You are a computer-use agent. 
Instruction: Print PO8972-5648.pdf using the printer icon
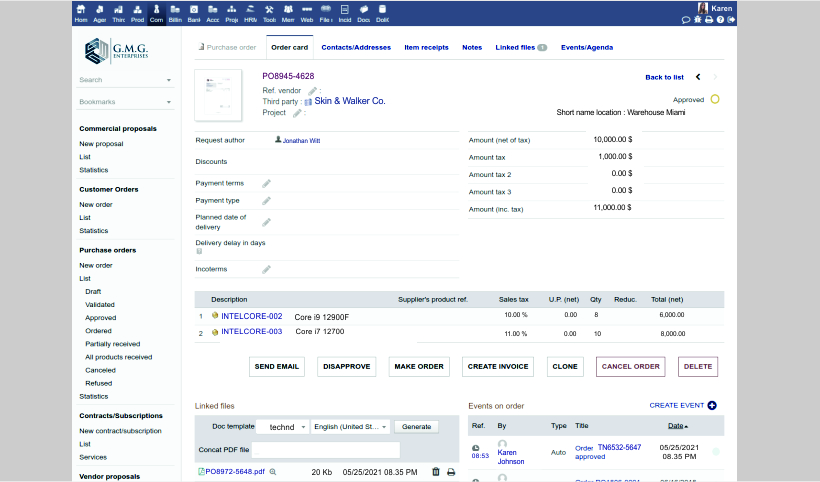(450, 471)
